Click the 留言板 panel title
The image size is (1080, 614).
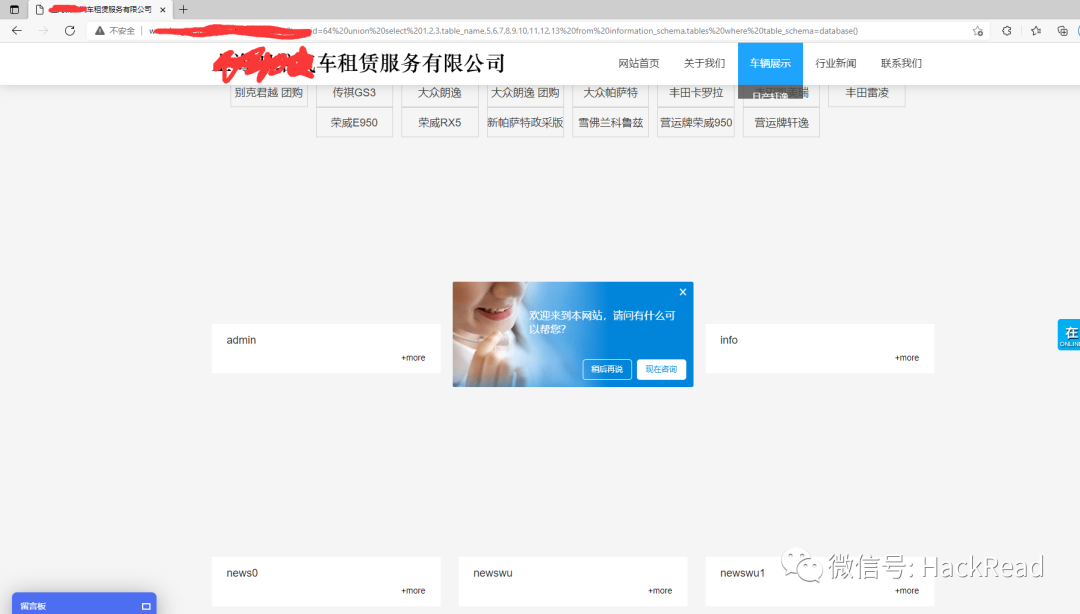[33, 606]
